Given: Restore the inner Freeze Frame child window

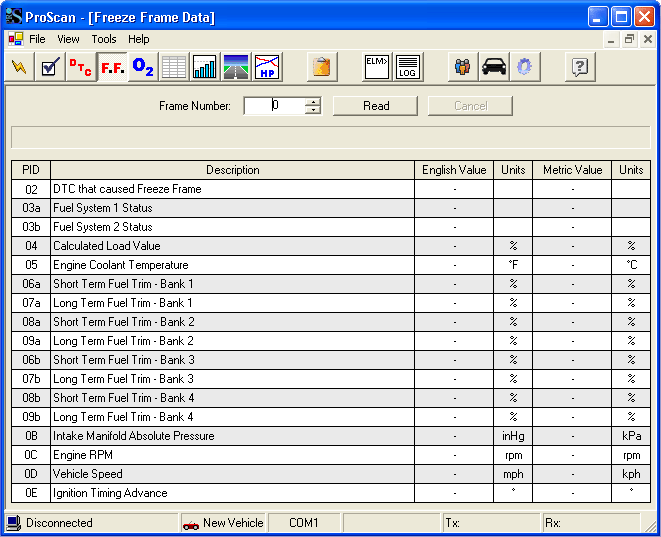Looking at the screenshot, I should 629,40.
